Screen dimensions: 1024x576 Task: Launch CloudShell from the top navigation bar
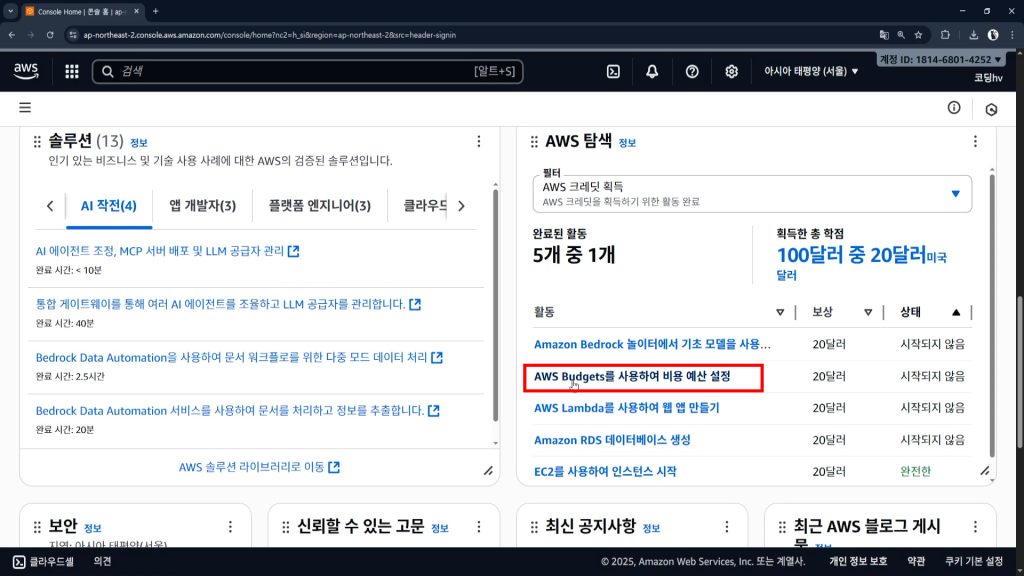(x=613, y=72)
